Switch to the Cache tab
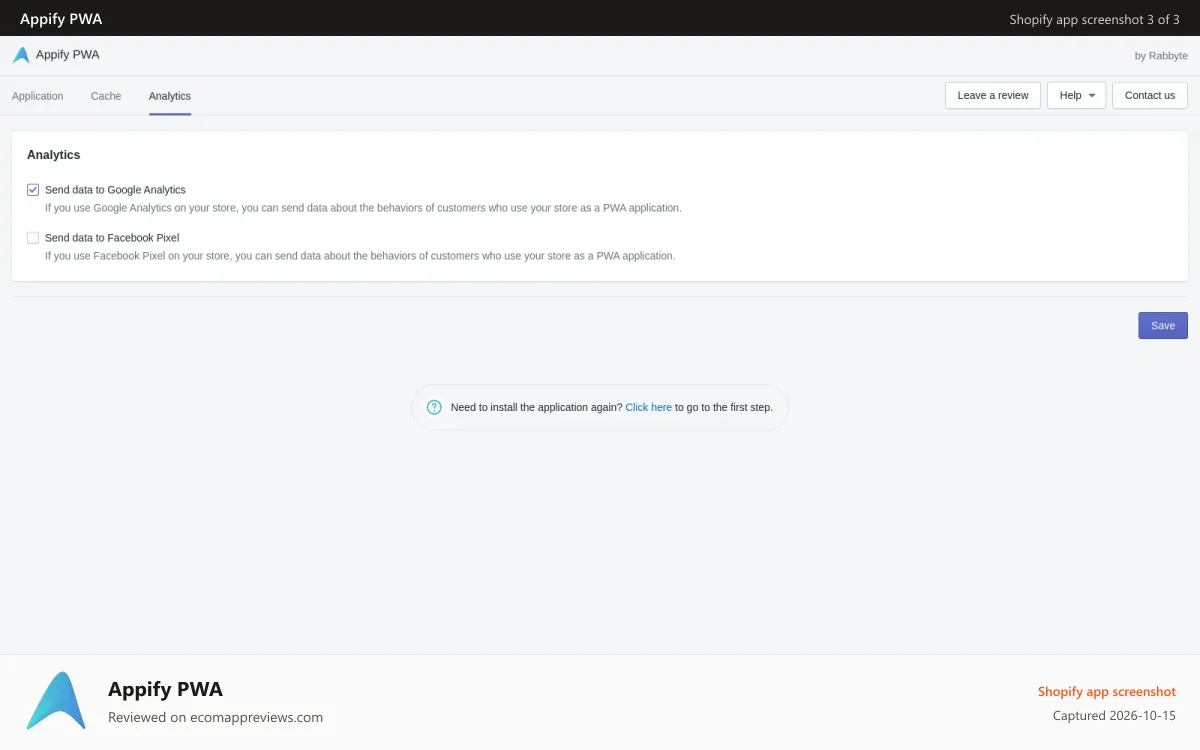1200x750 pixels. point(106,96)
